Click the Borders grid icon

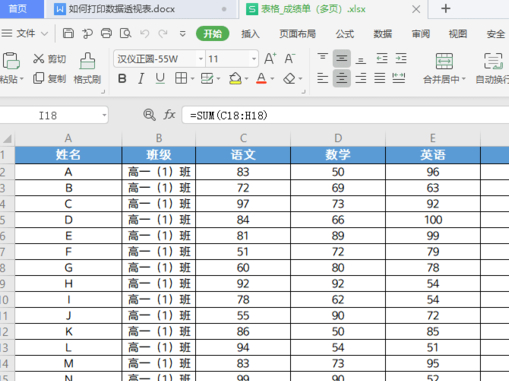coord(181,79)
